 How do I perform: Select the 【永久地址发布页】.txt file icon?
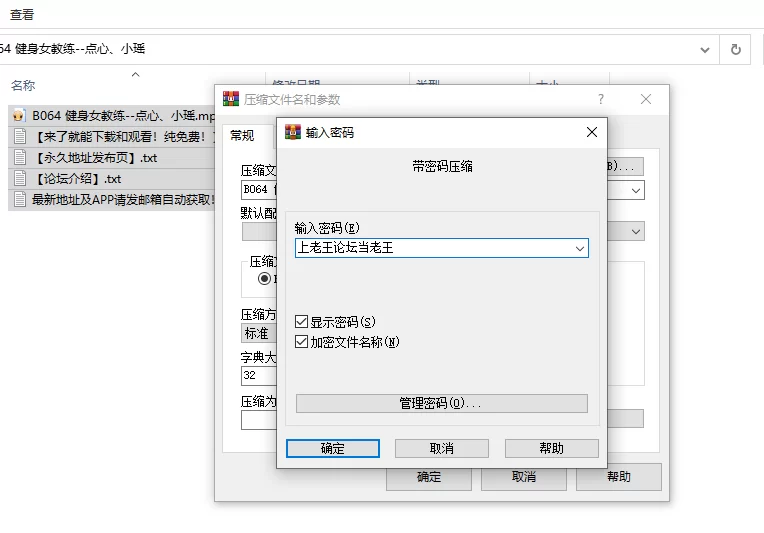pos(18,157)
